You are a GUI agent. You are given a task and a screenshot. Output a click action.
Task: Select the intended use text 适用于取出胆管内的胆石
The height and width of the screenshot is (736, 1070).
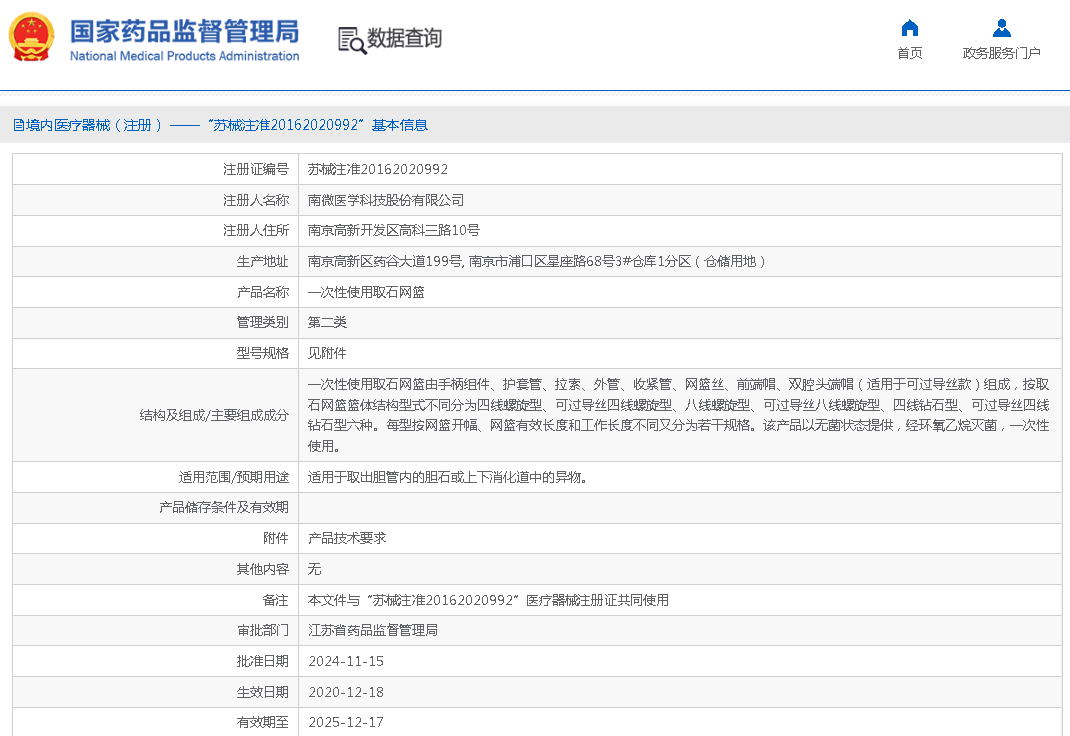447,477
